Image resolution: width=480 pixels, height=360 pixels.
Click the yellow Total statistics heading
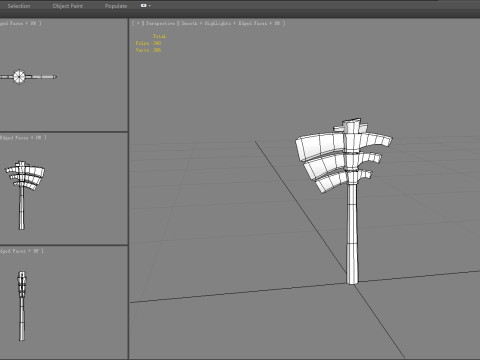point(159,36)
